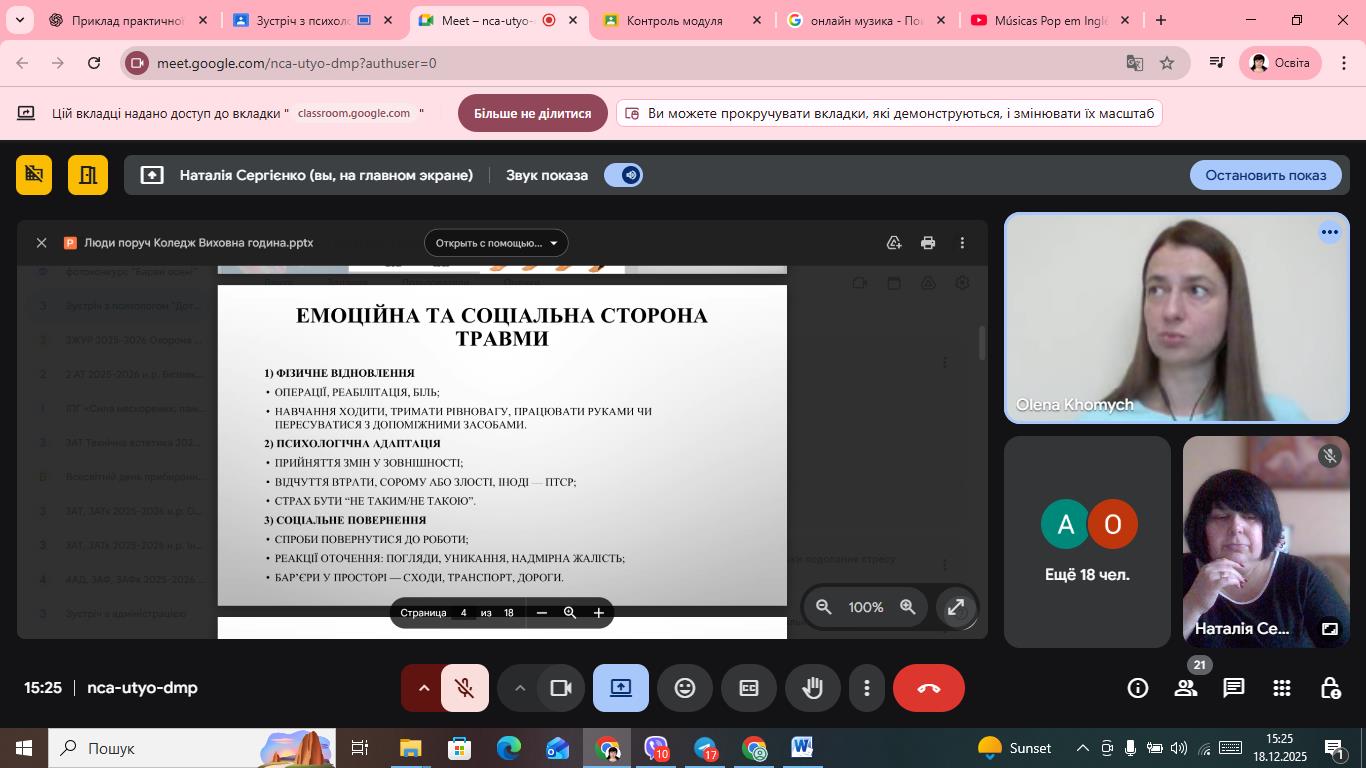Turn on closed captions
Image resolution: width=1366 pixels, height=768 pixels.
click(748, 688)
